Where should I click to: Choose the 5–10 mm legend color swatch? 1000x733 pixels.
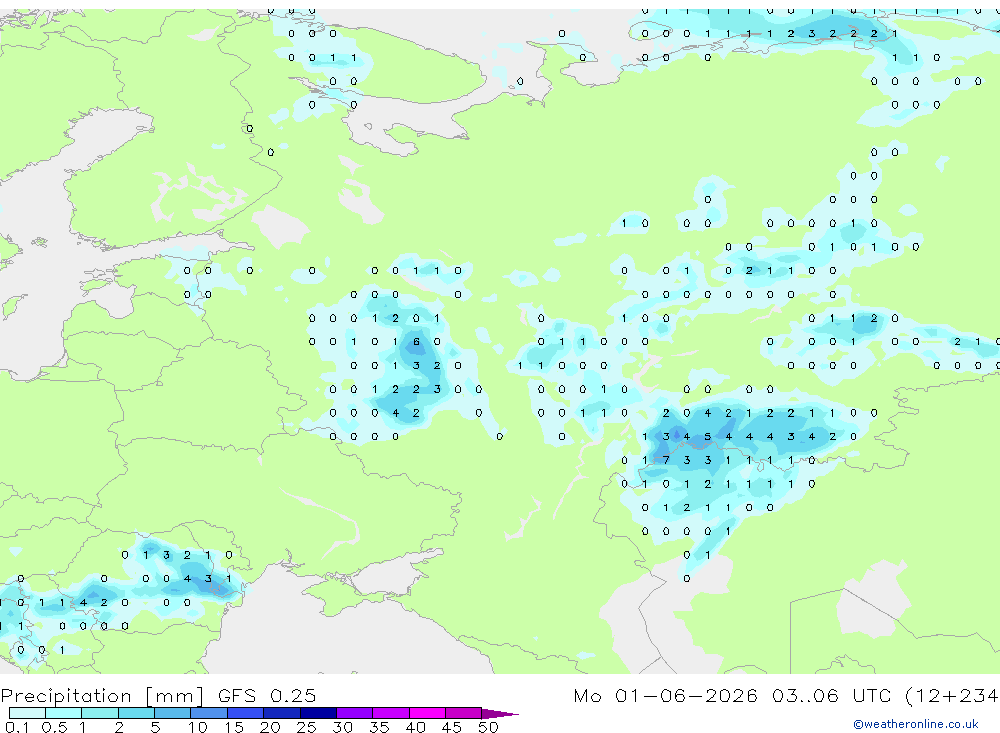coord(172,713)
